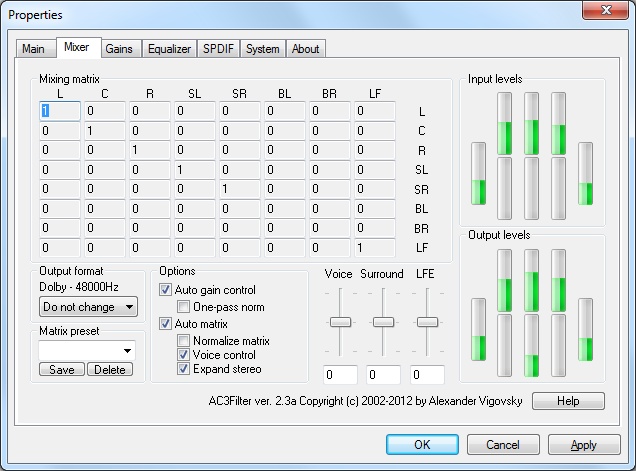This screenshot has height=471, width=636.
Task: Open the About tab
Action: 305,49
